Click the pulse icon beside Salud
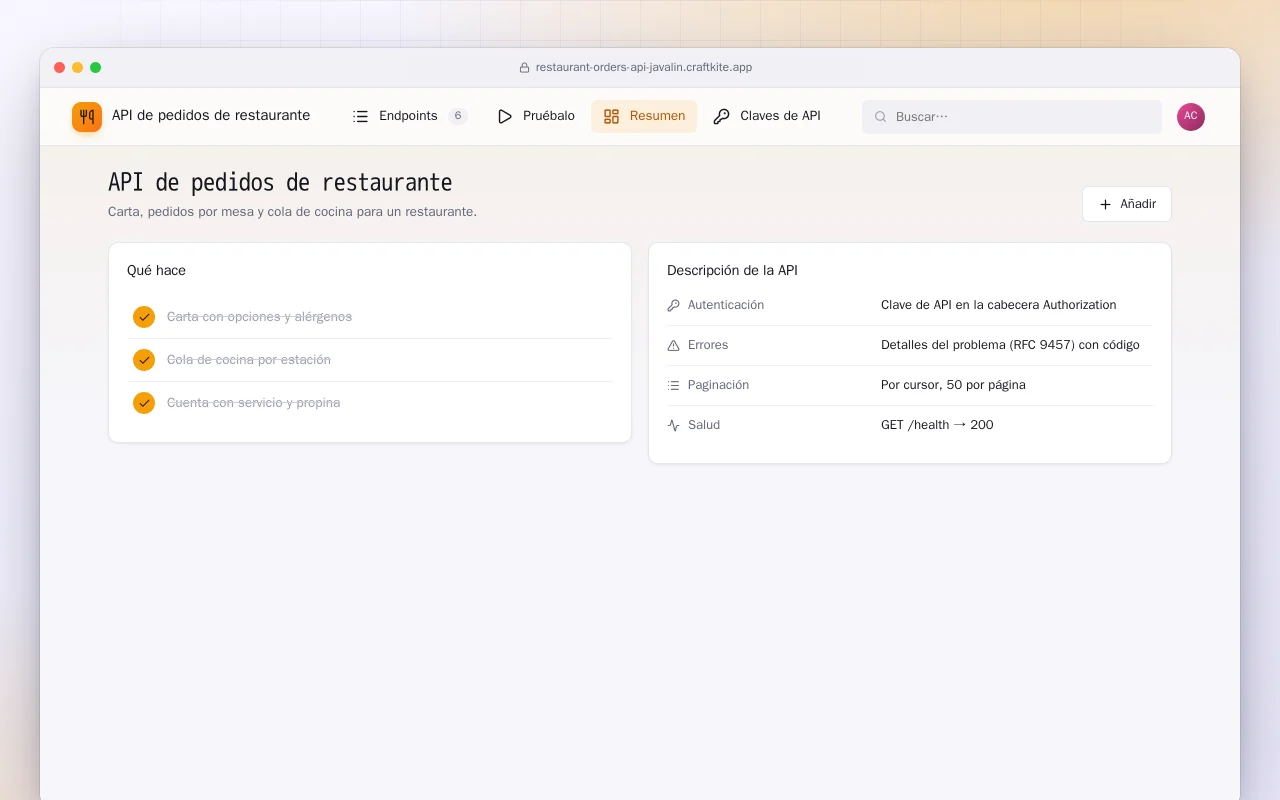The height and width of the screenshot is (800, 1280). tap(673, 425)
